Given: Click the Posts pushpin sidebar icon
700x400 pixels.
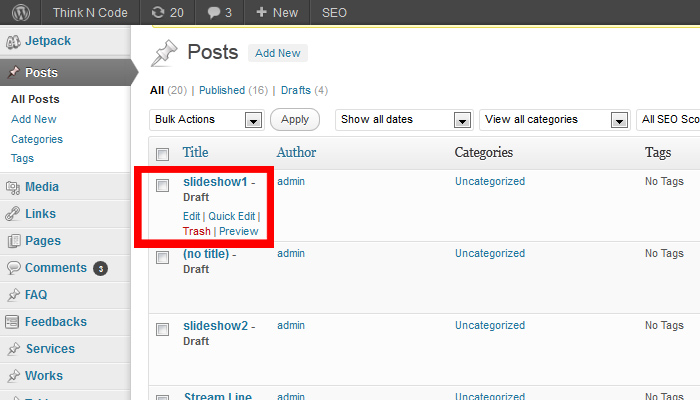Looking at the screenshot, I should click(x=14, y=71).
